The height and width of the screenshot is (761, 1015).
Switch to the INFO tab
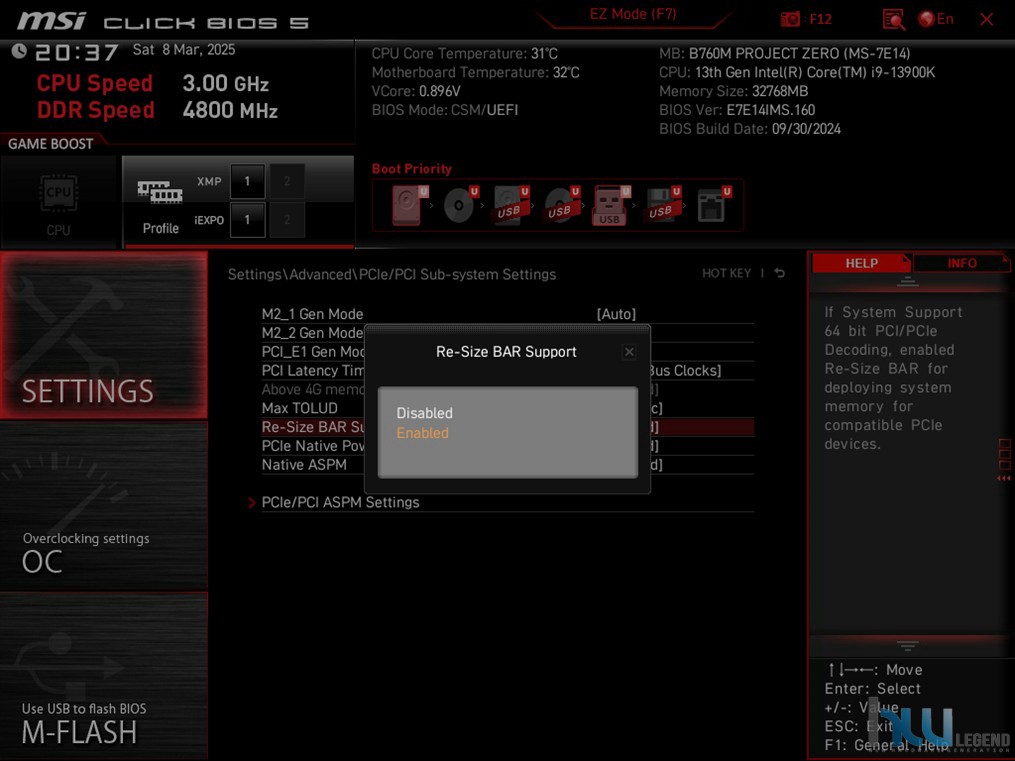(x=962, y=263)
